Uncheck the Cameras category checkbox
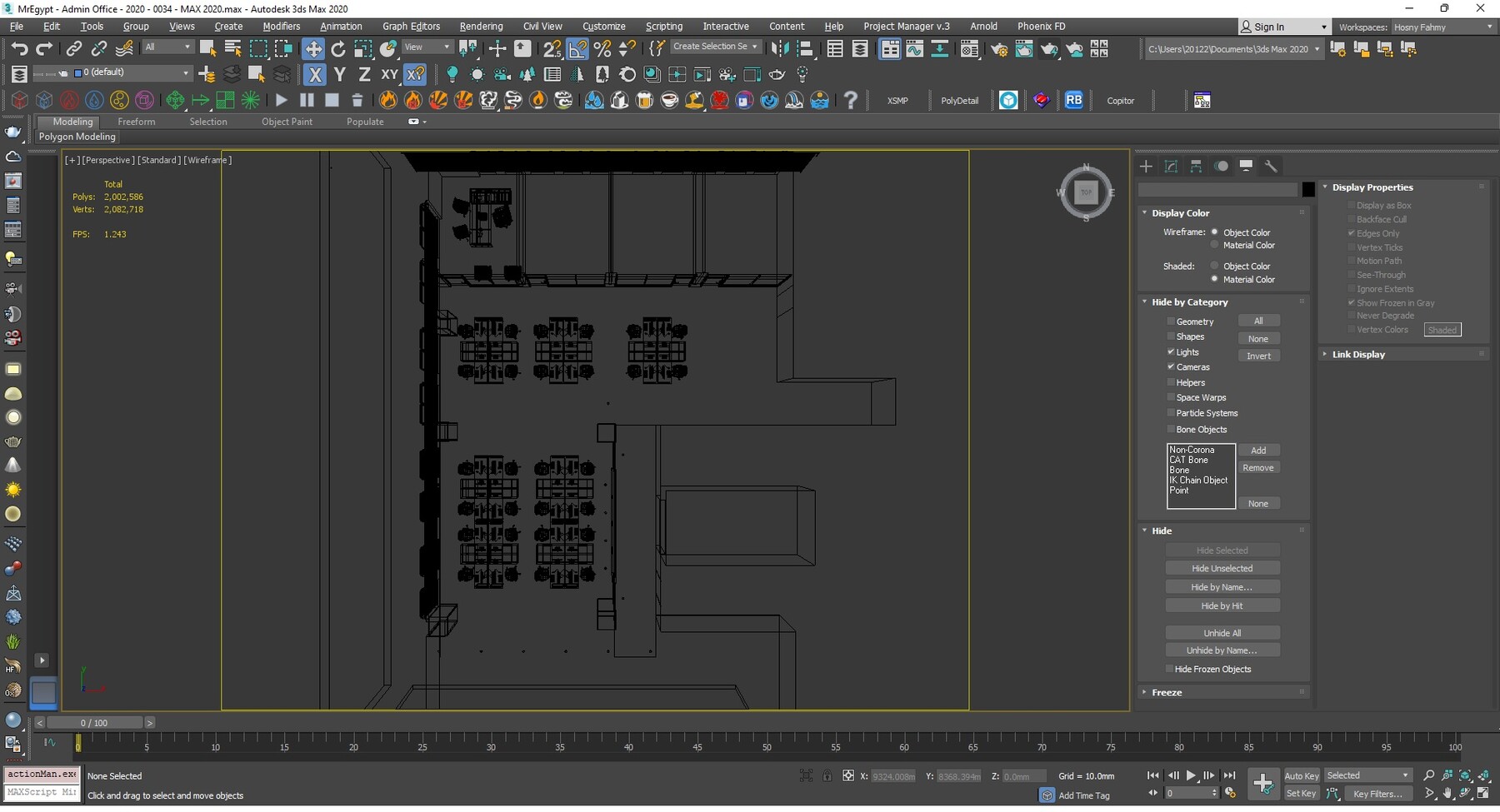Viewport: 1500px width, 812px height. point(1171,367)
